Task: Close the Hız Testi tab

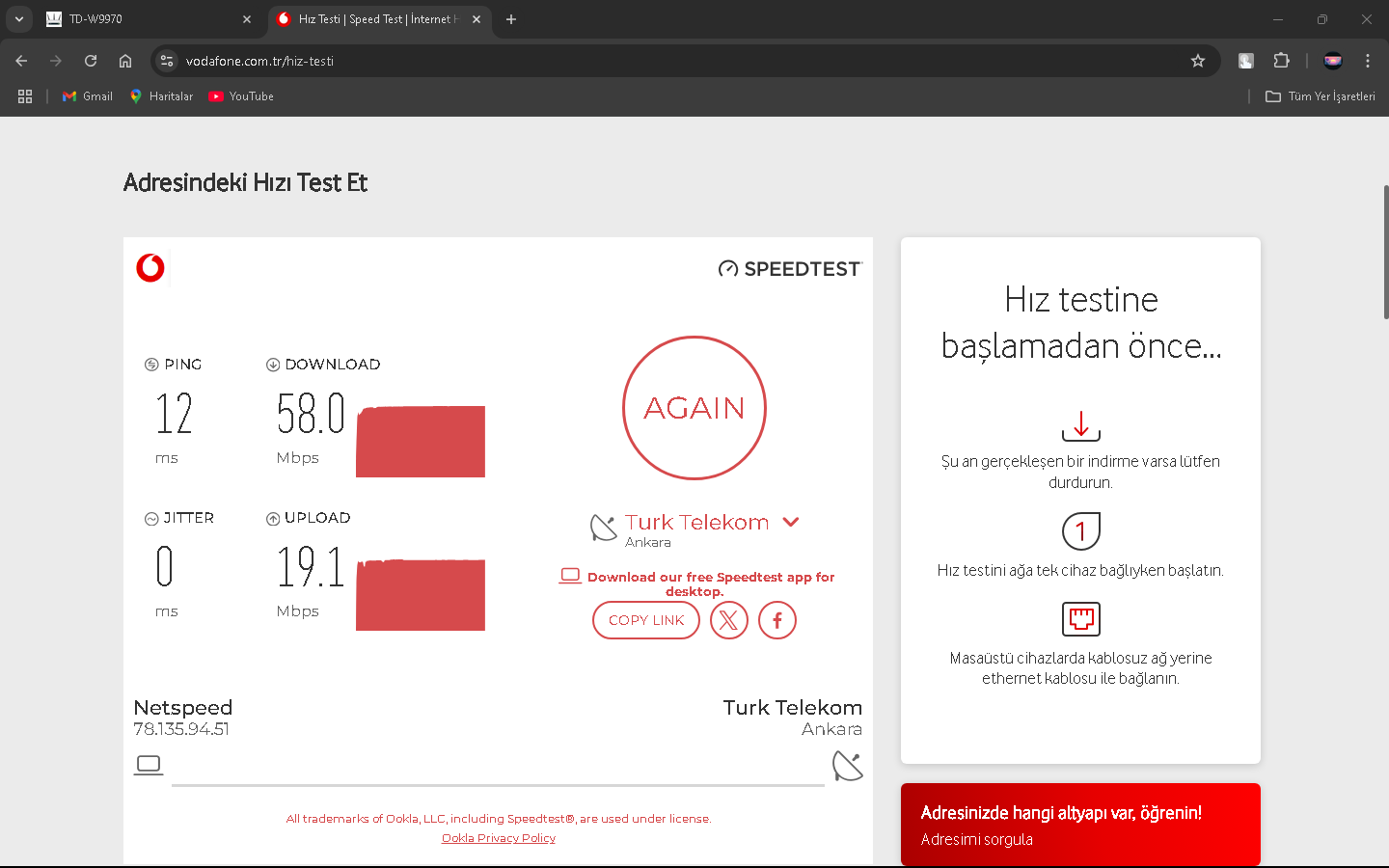Action: click(477, 19)
